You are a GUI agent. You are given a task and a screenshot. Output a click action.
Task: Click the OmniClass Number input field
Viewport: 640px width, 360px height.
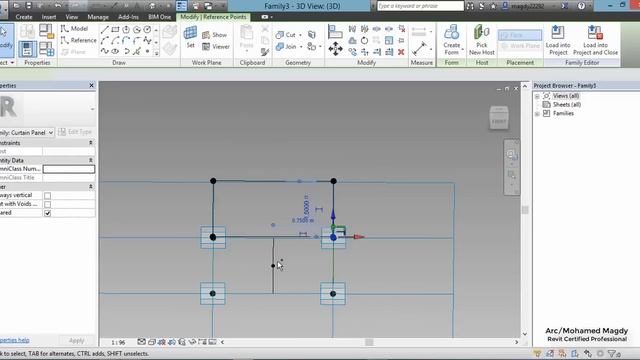[x=69, y=169]
